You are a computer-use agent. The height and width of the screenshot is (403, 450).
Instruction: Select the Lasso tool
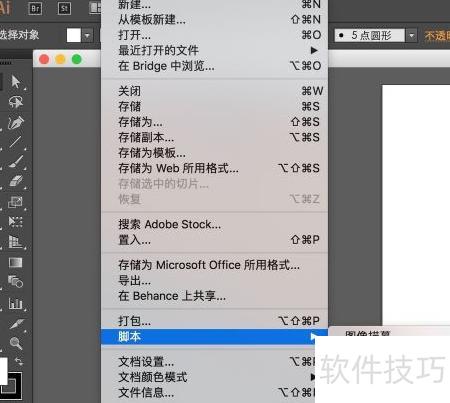click(x=15, y=102)
